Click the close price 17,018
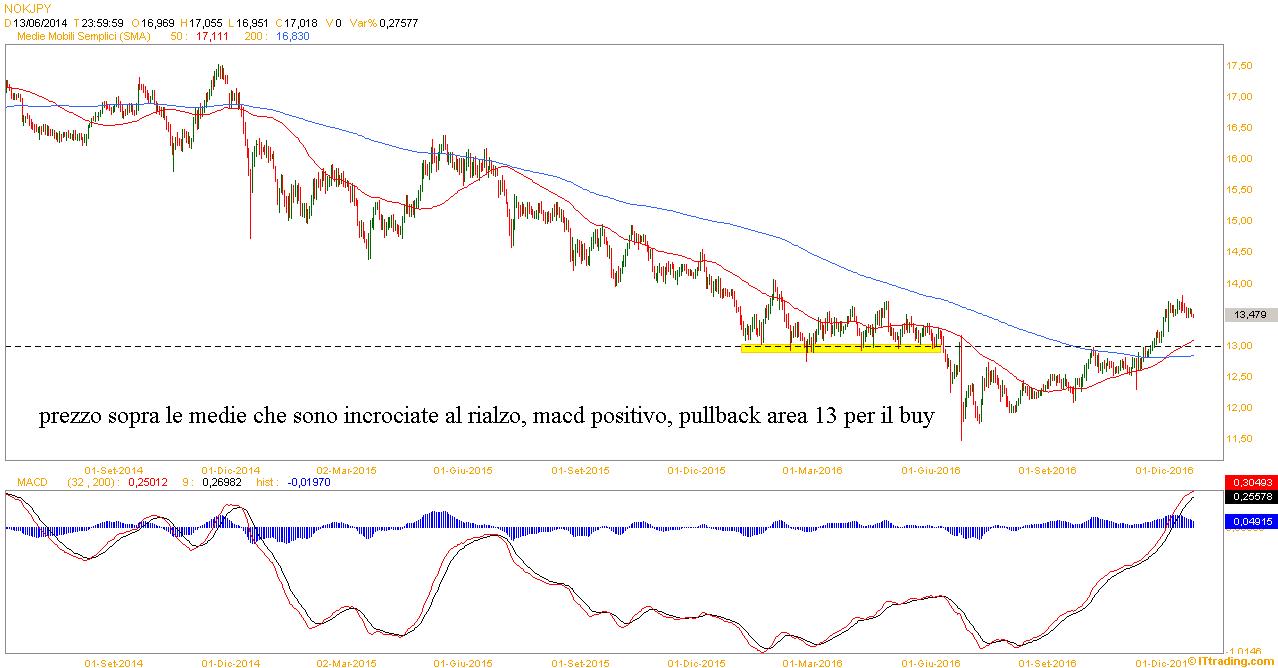The width and height of the screenshot is (1278, 668). coord(301,21)
